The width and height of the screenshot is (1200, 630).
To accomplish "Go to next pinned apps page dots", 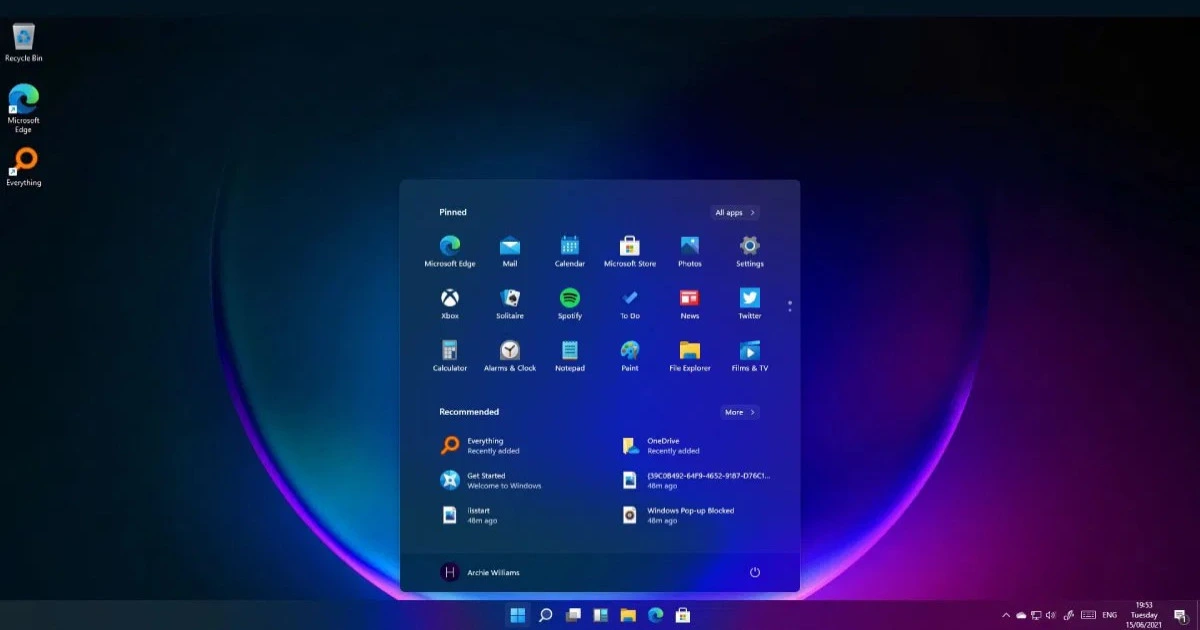I will coord(790,305).
